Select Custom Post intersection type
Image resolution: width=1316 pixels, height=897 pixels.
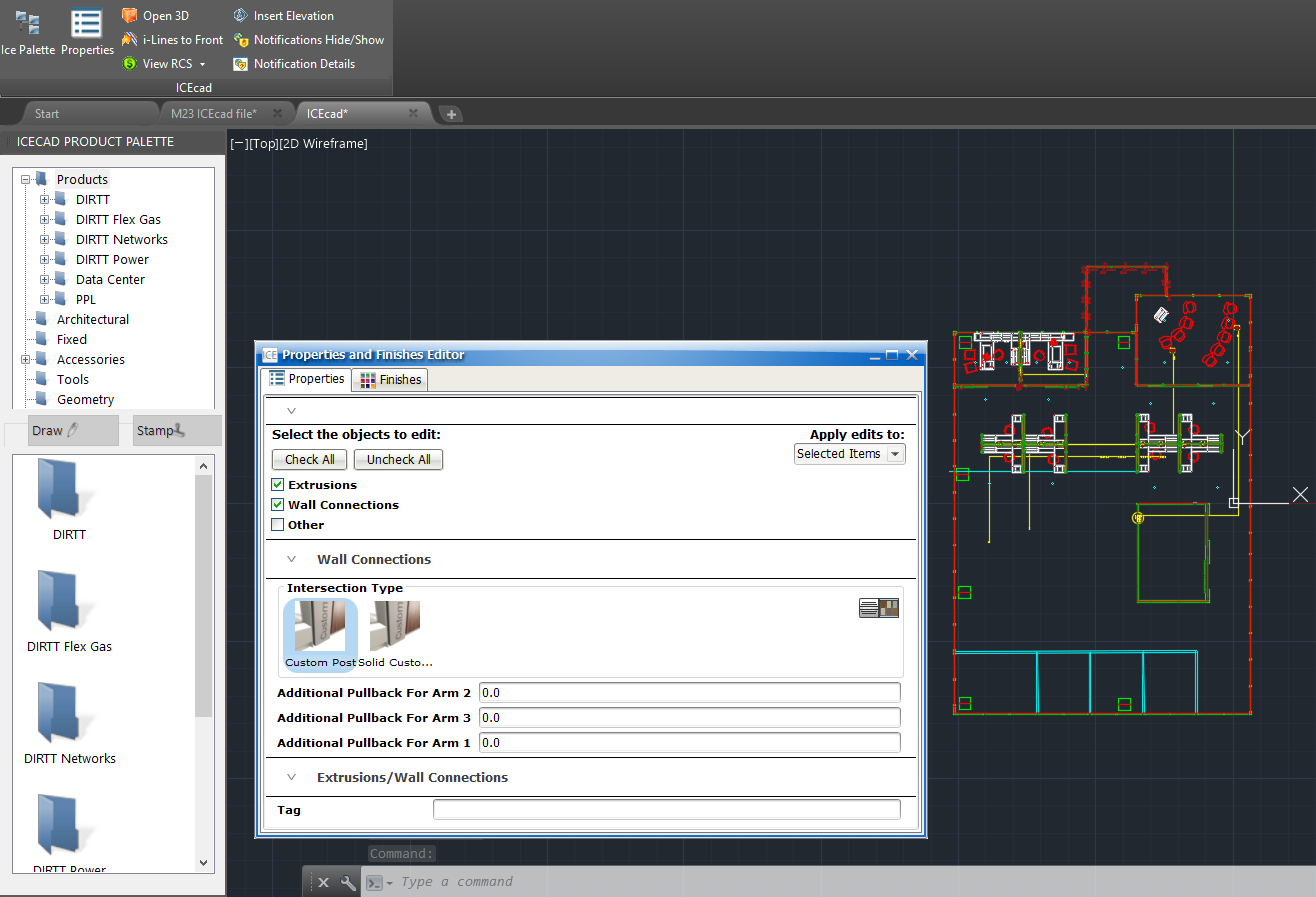pos(320,634)
